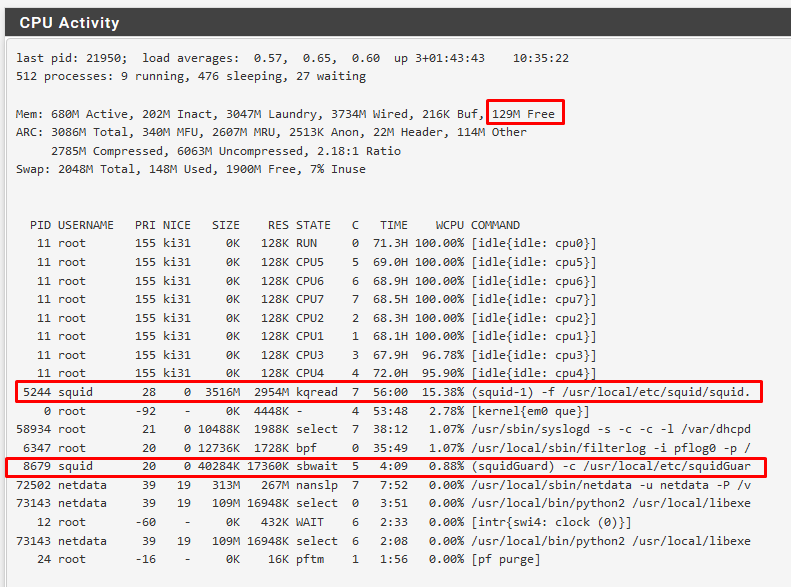Click the STATE column header
Screen dimensions: 791x587
[x=313, y=225]
